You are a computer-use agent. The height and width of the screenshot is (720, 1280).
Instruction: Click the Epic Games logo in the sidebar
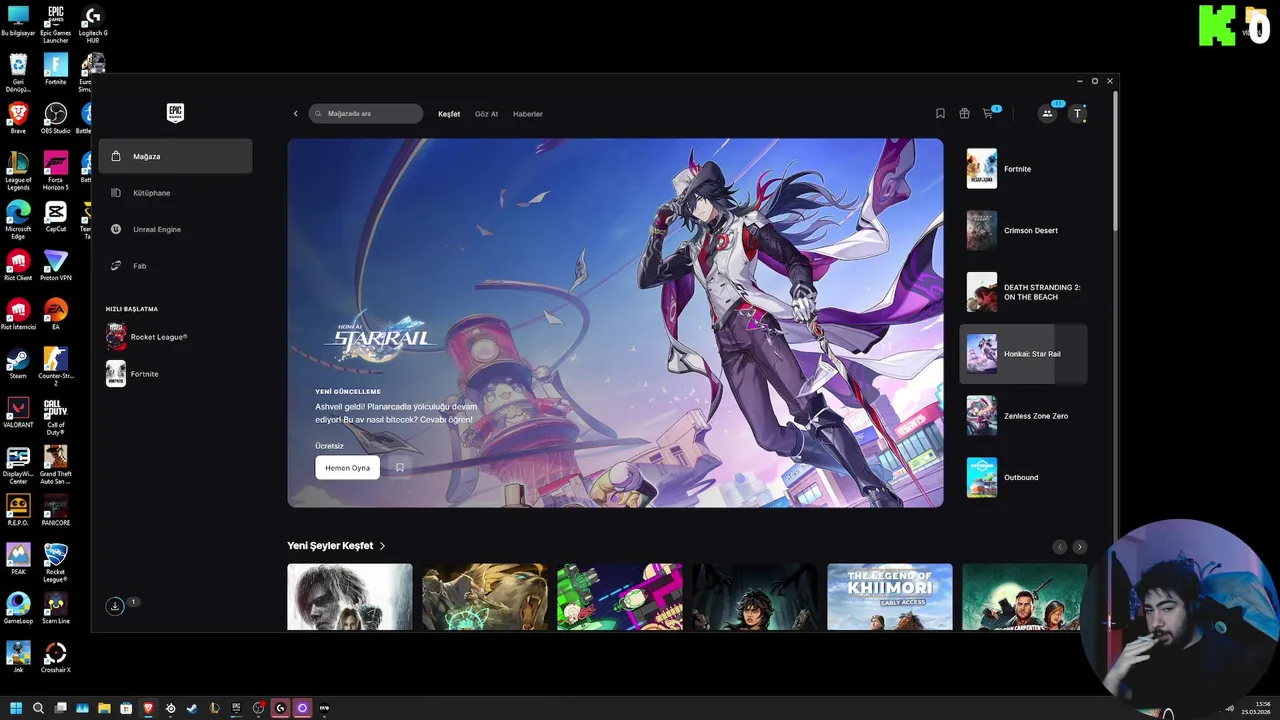tap(175, 113)
